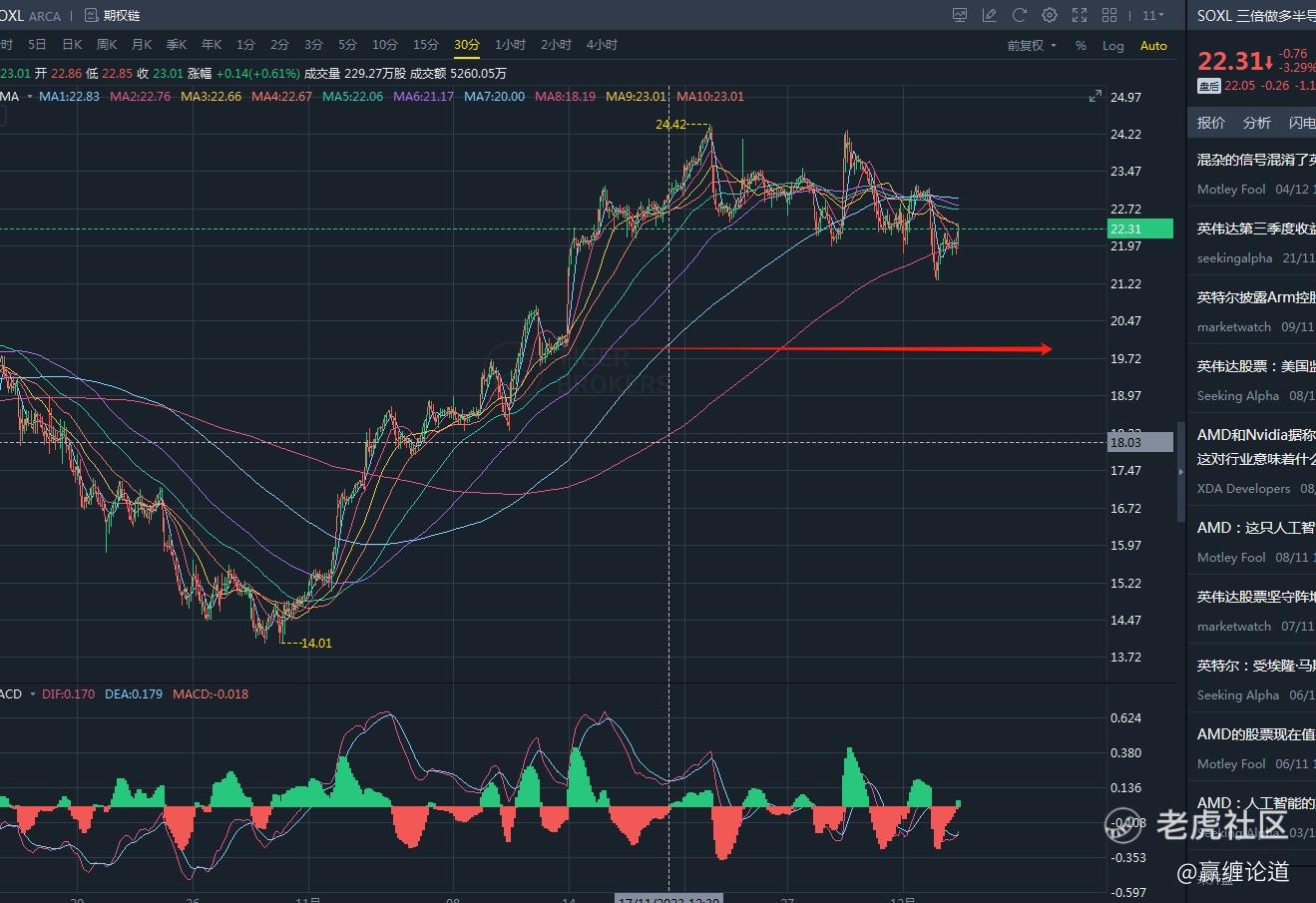The width and height of the screenshot is (1316, 903).
Task: Activate the drawing pencil tool
Action: point(990,15)
